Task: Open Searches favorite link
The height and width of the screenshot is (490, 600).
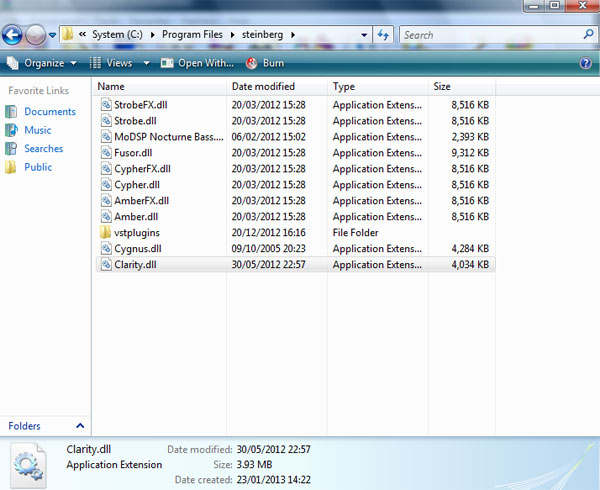Action: 44,148
